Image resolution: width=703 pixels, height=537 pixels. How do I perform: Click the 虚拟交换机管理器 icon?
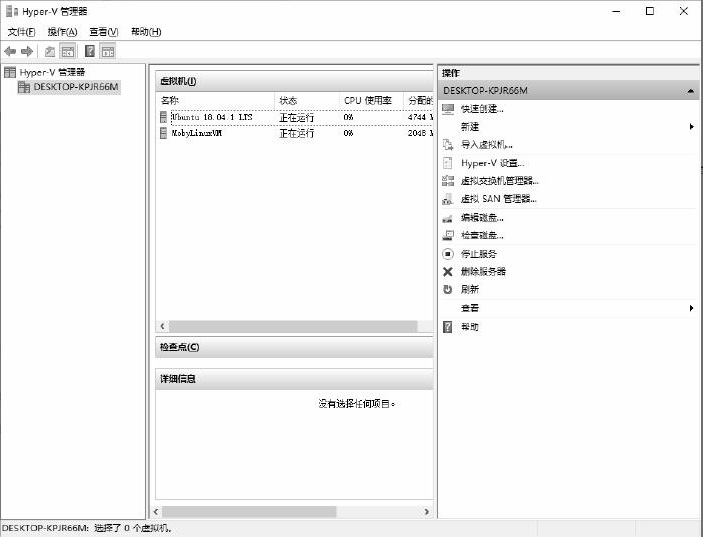coord(448,181)
